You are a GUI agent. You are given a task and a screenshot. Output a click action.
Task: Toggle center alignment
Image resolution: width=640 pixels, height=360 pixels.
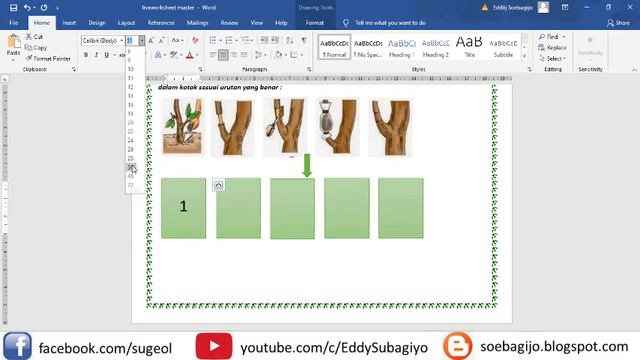click(x=223, y=55)
